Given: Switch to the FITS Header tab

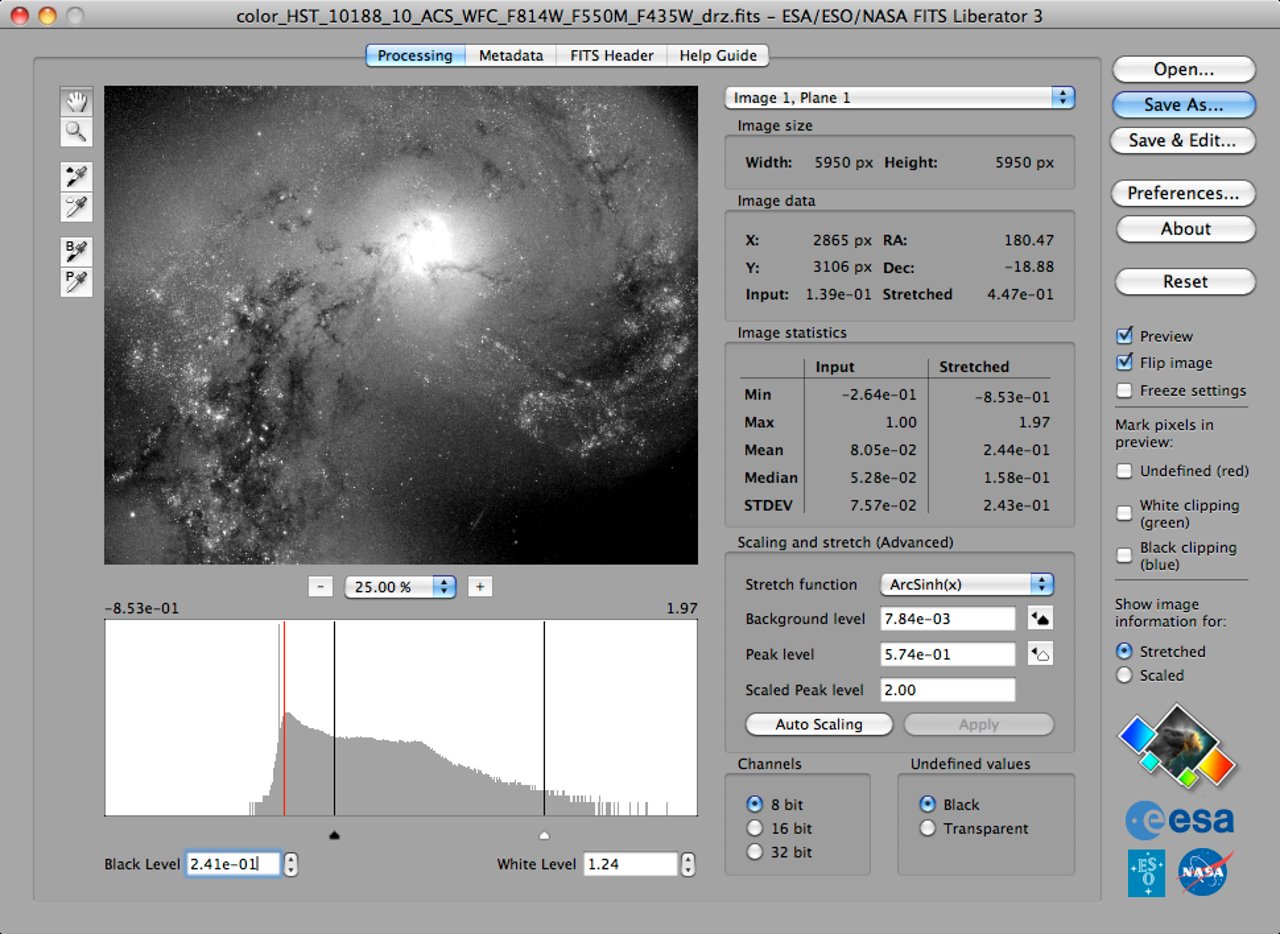Looking at the screenshot, I should (x=611, y=55).
